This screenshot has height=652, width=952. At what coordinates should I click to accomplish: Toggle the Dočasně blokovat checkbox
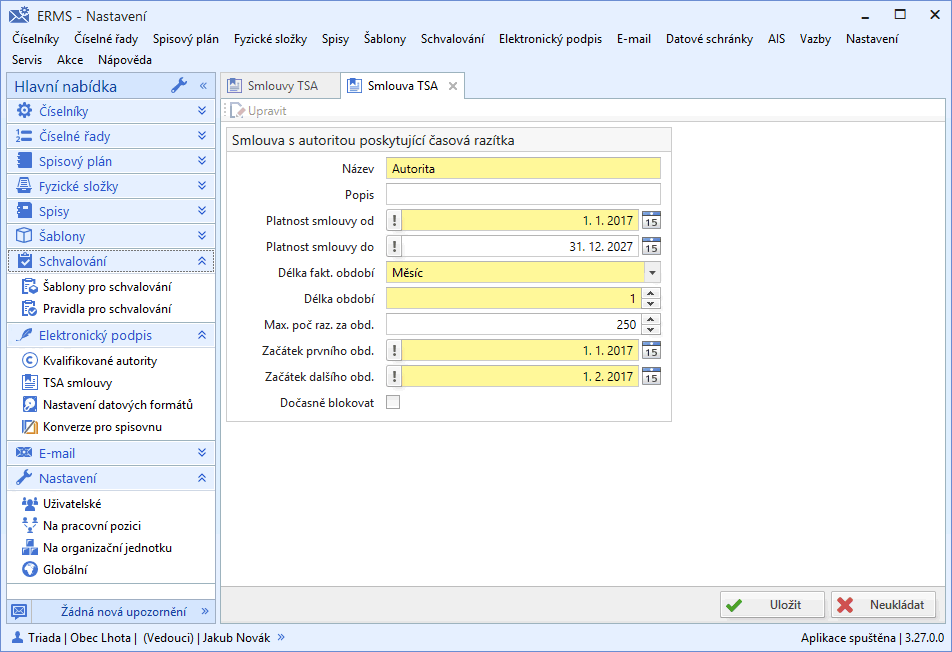coord(393,402)
